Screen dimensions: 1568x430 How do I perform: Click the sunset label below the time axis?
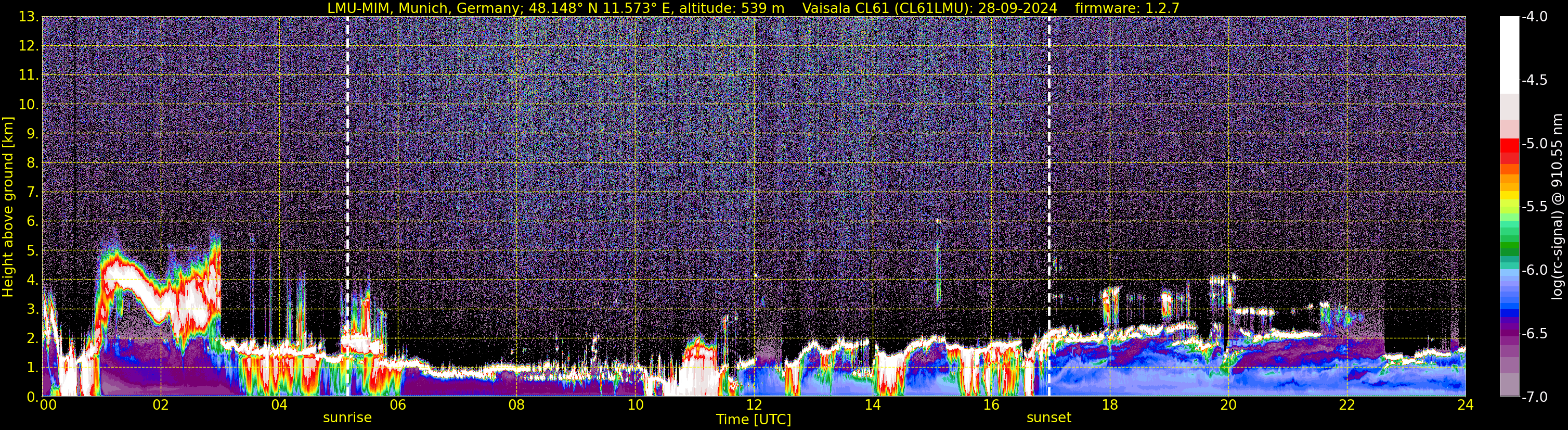pos(1049,417)
